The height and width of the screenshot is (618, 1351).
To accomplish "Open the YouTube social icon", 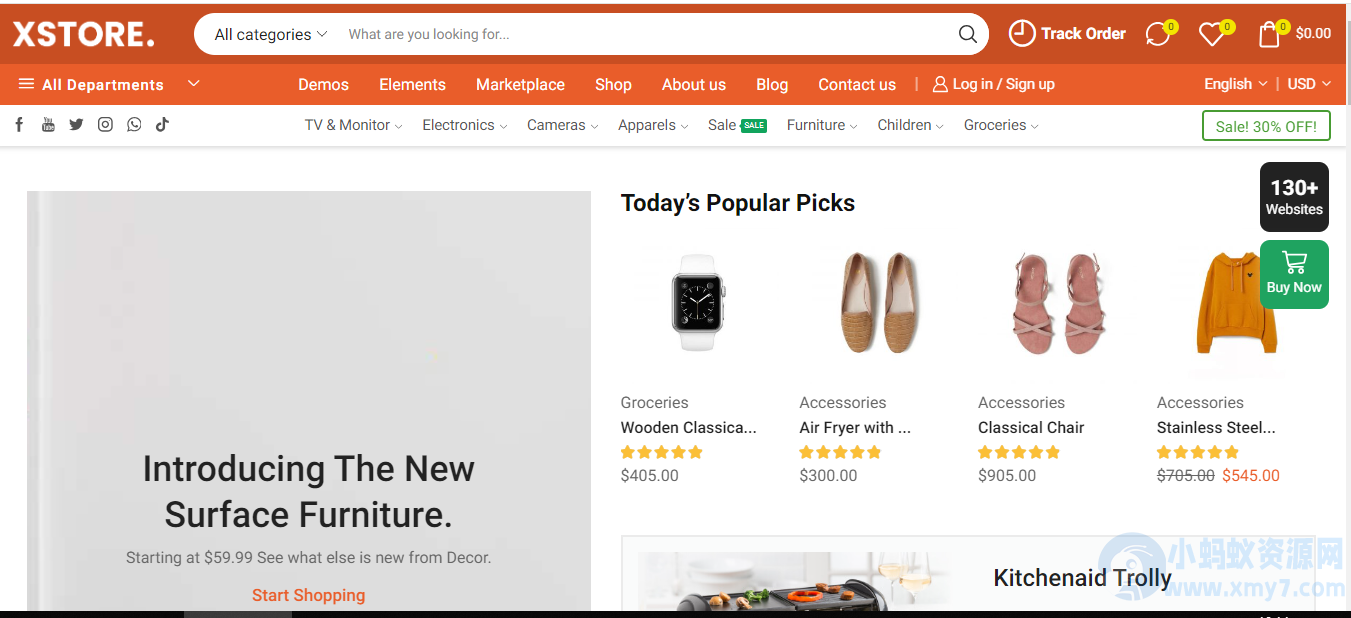I will tap(47, 124).
